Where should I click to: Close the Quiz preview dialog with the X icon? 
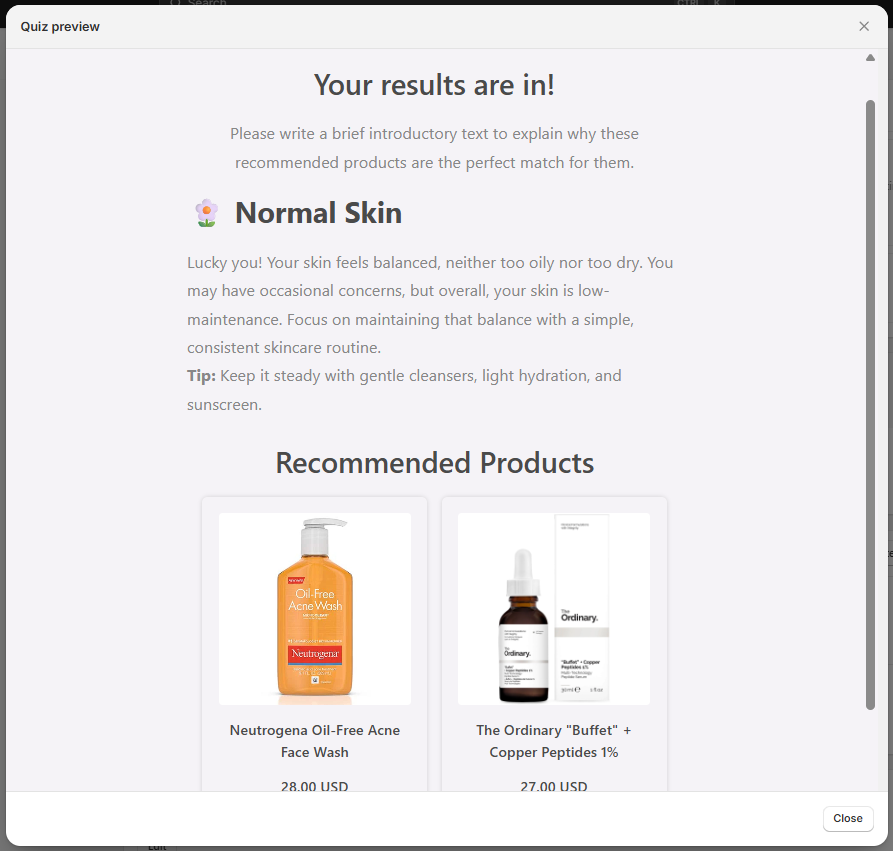tap(863, 26)
